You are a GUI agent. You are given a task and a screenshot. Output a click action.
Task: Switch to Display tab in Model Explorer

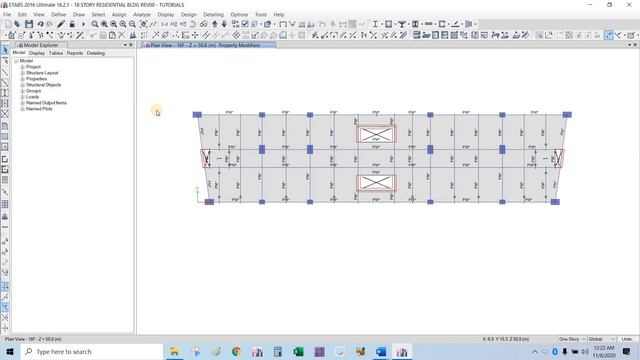pyautogui.click(x=37, y=53)
